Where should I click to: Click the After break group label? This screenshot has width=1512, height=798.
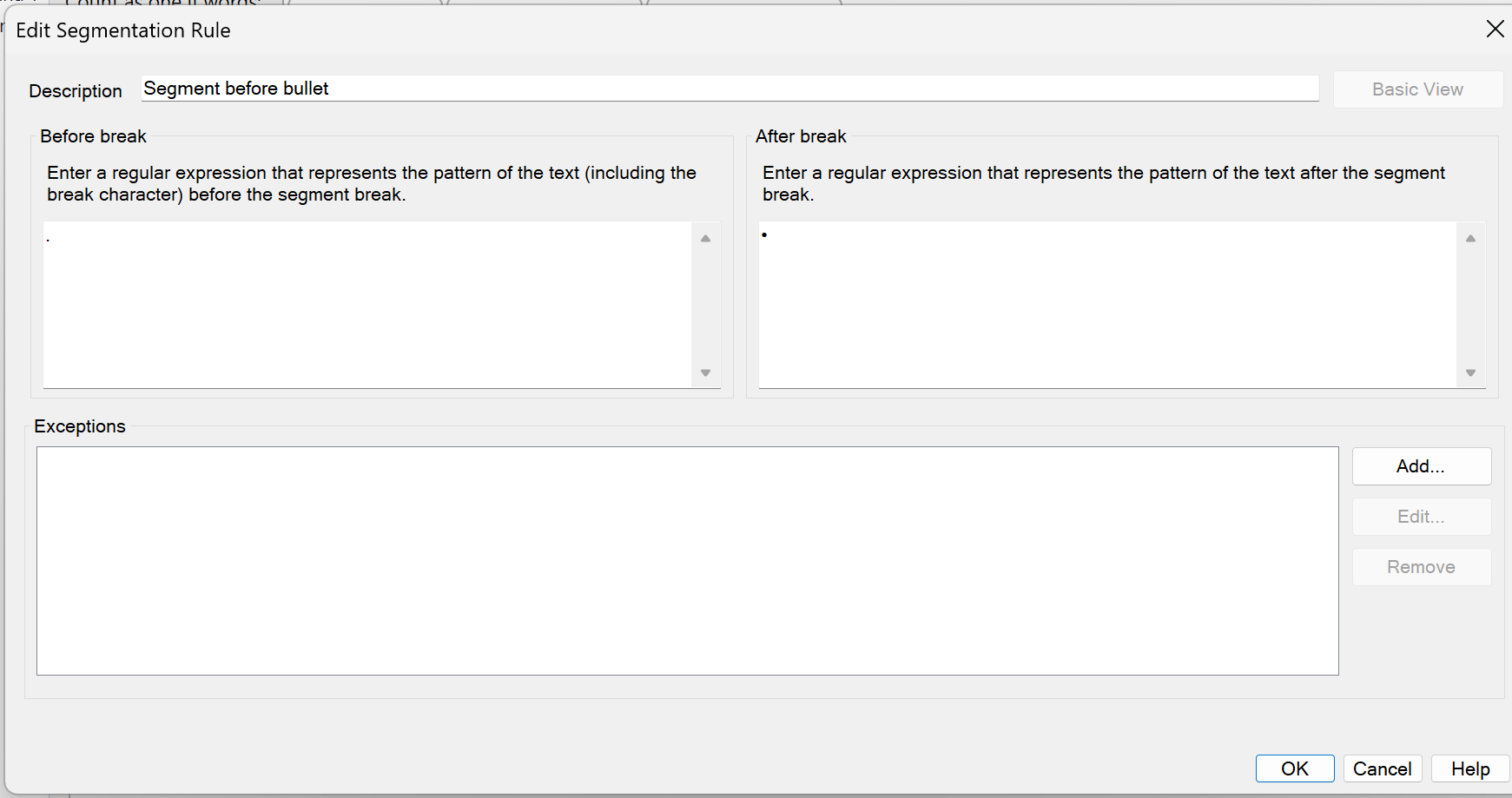(800, 136)
